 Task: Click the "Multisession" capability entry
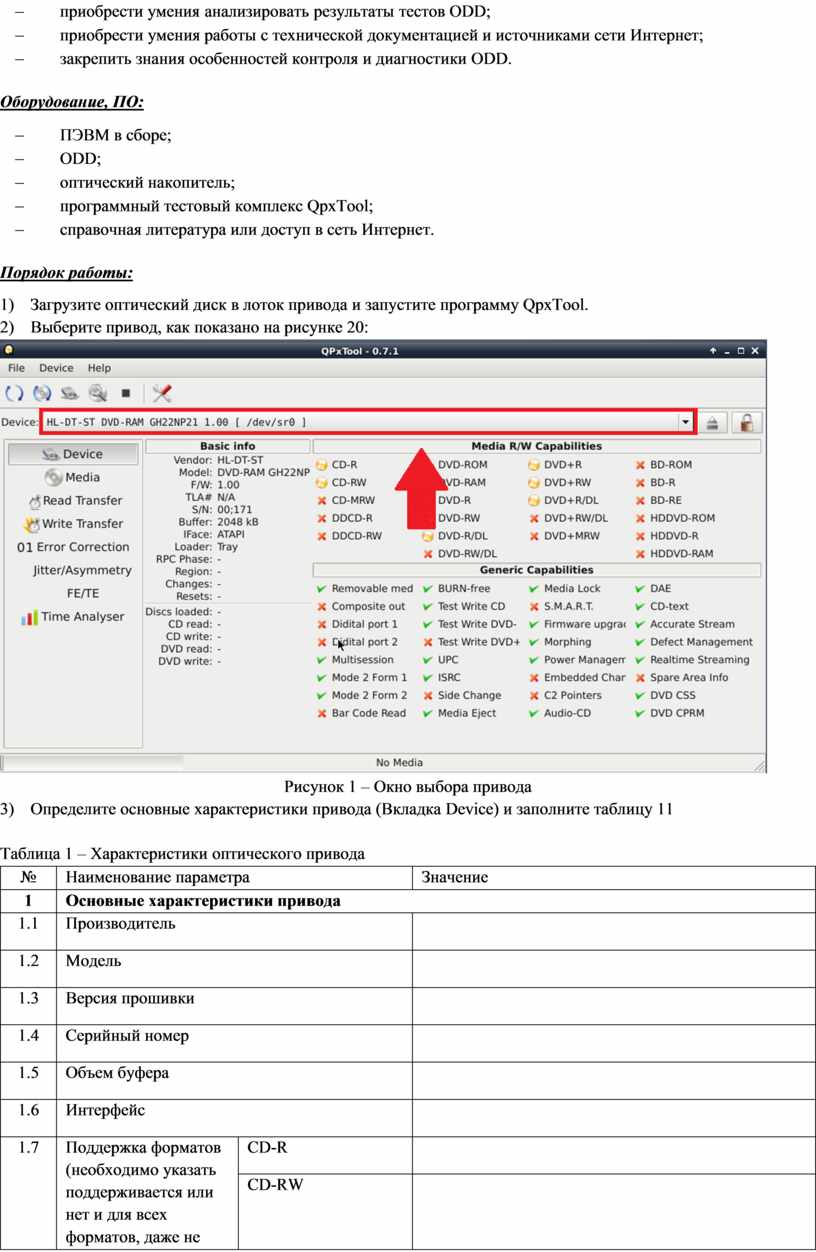click(x=354, y=660)
